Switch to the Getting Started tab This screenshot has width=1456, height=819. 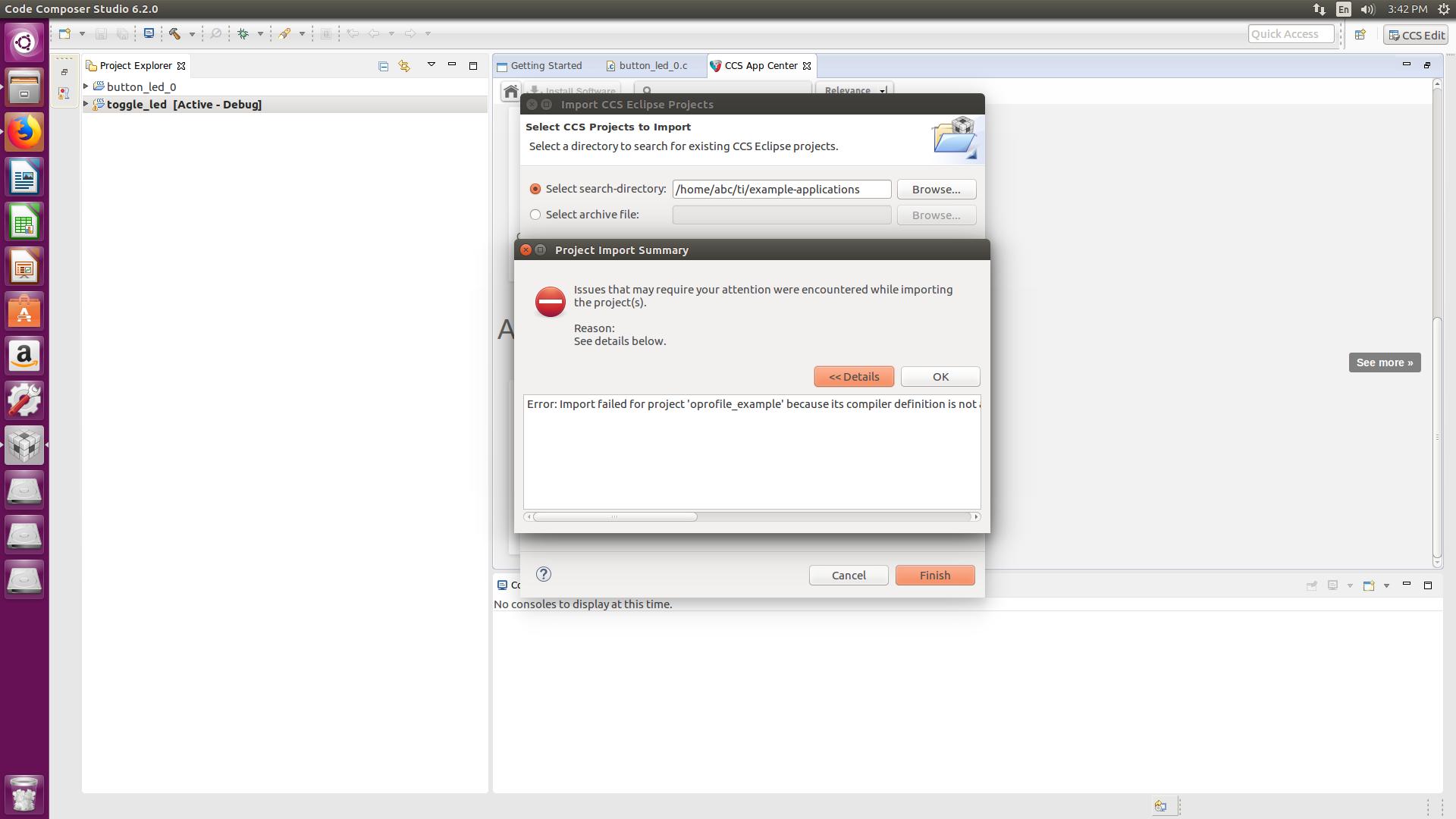click(540, 66)
